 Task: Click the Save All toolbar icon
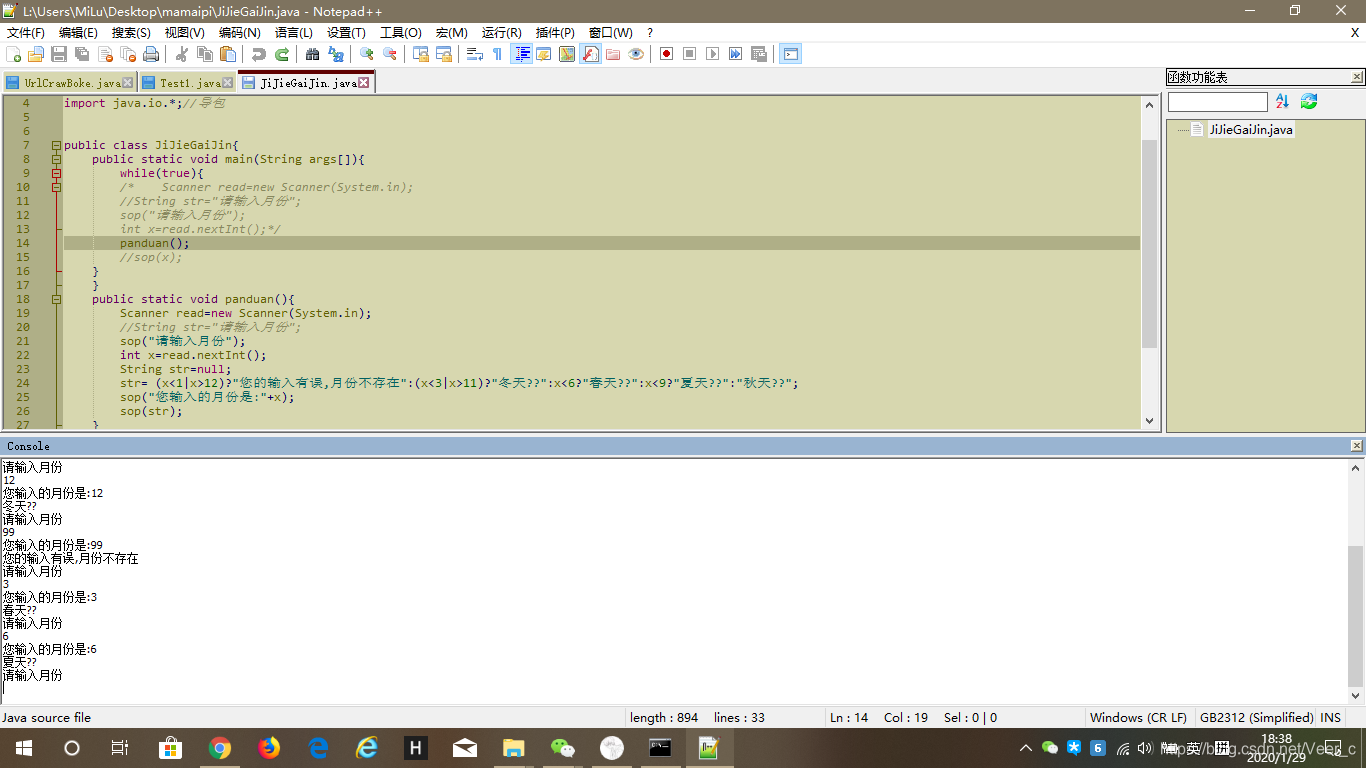tap(82, 54)
